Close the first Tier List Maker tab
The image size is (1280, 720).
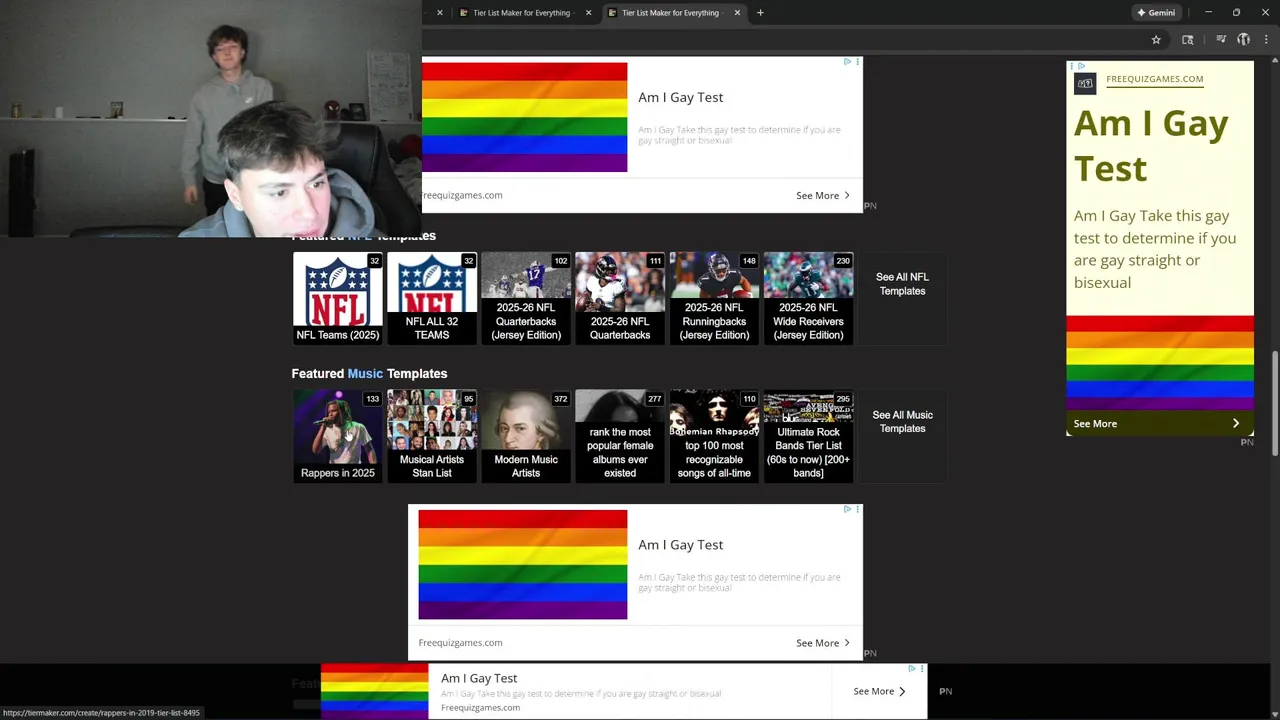pyautogui.click(x=588, y=13)
